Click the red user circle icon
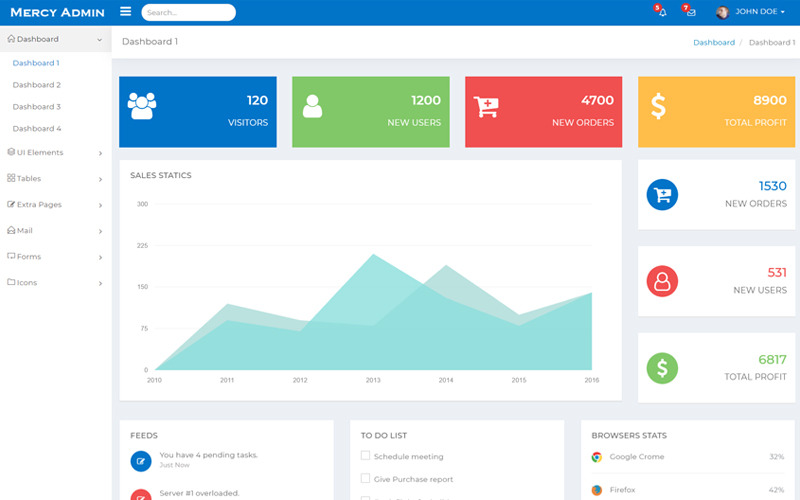 (x=662, y=281)
